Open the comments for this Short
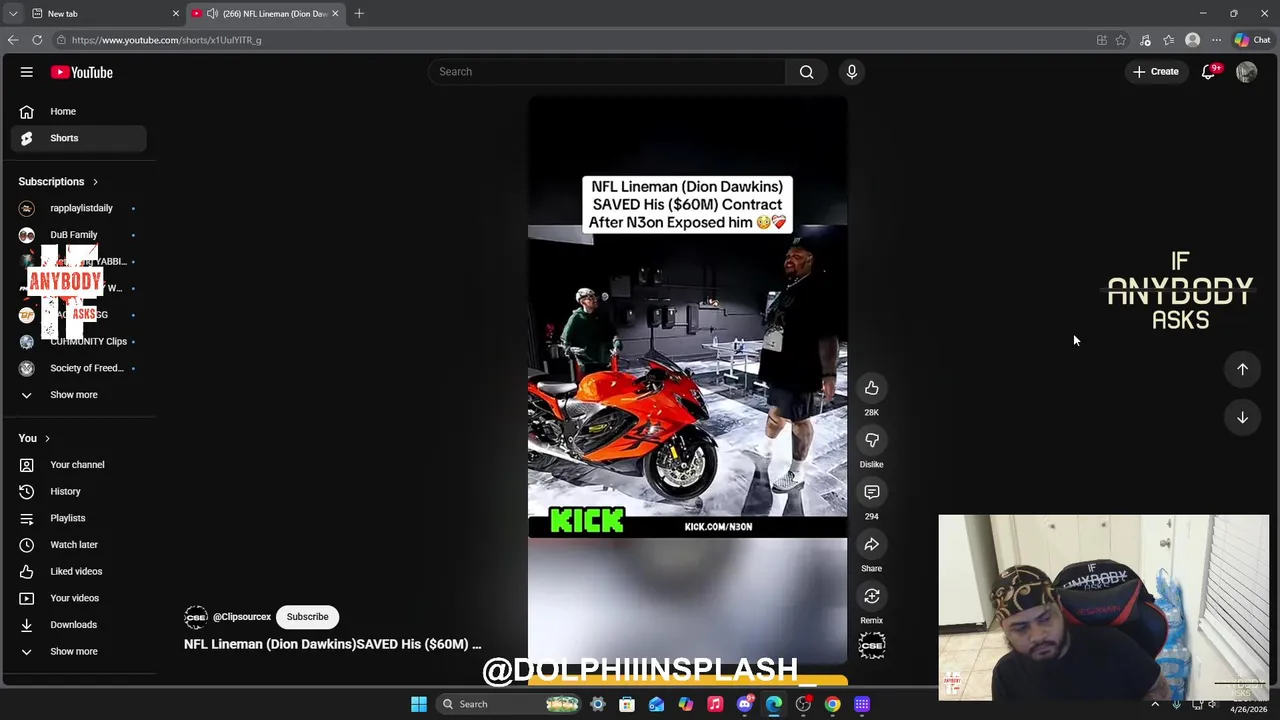The image size is (1280, 720). coord(872,492)
